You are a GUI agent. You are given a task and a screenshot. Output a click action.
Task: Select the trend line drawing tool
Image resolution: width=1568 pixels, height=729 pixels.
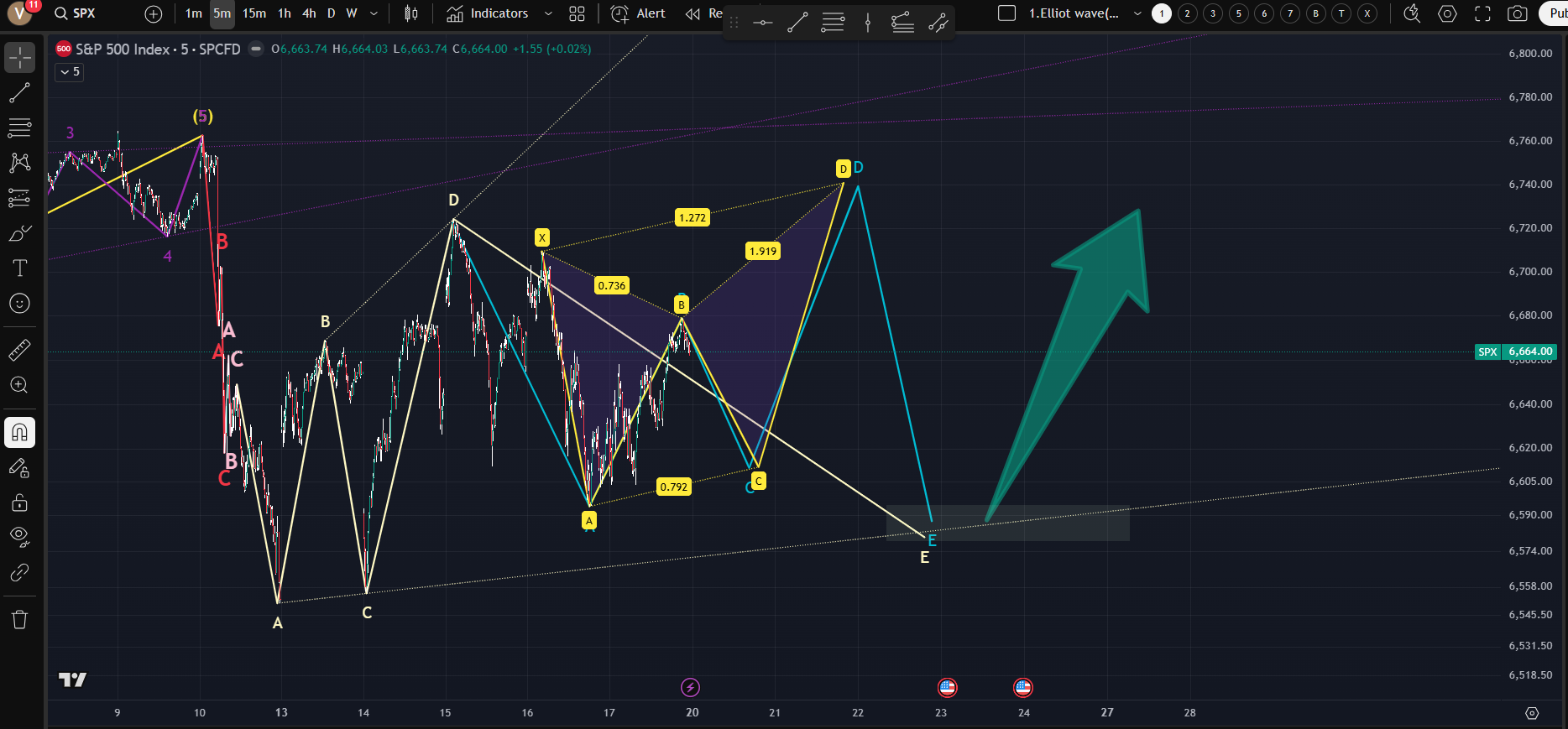coord(19,93)
